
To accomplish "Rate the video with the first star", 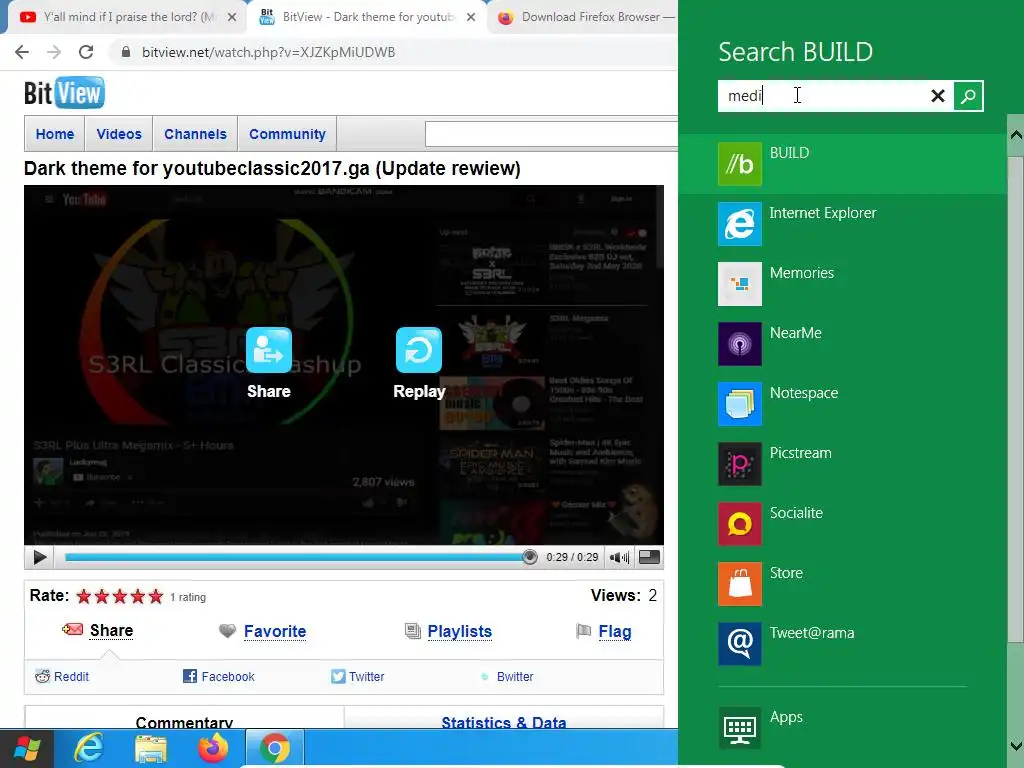I will pos(84,596).
